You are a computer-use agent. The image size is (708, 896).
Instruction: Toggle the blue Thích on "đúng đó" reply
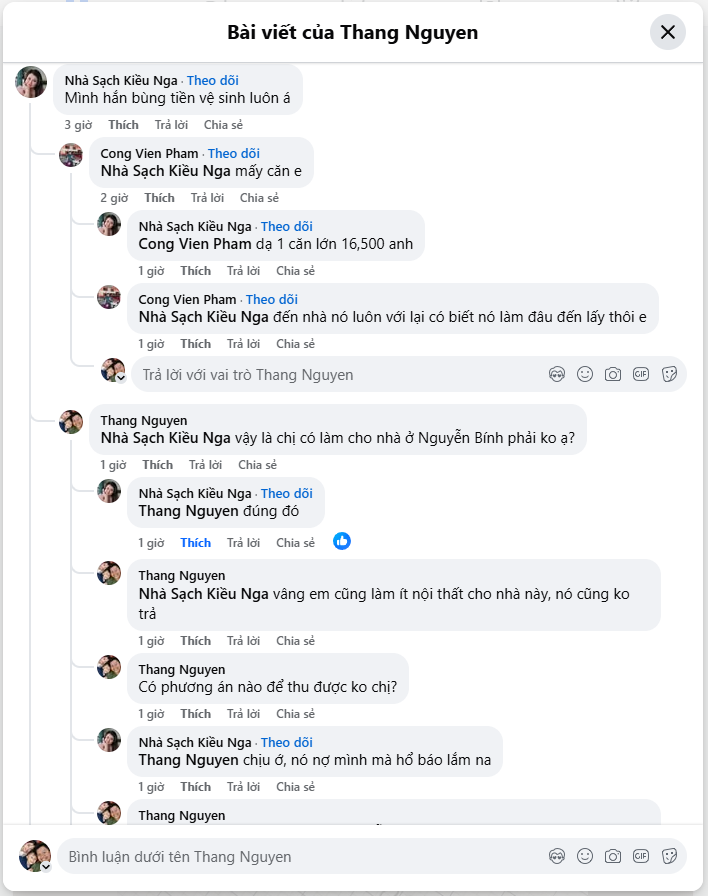(x=195, y=543)
